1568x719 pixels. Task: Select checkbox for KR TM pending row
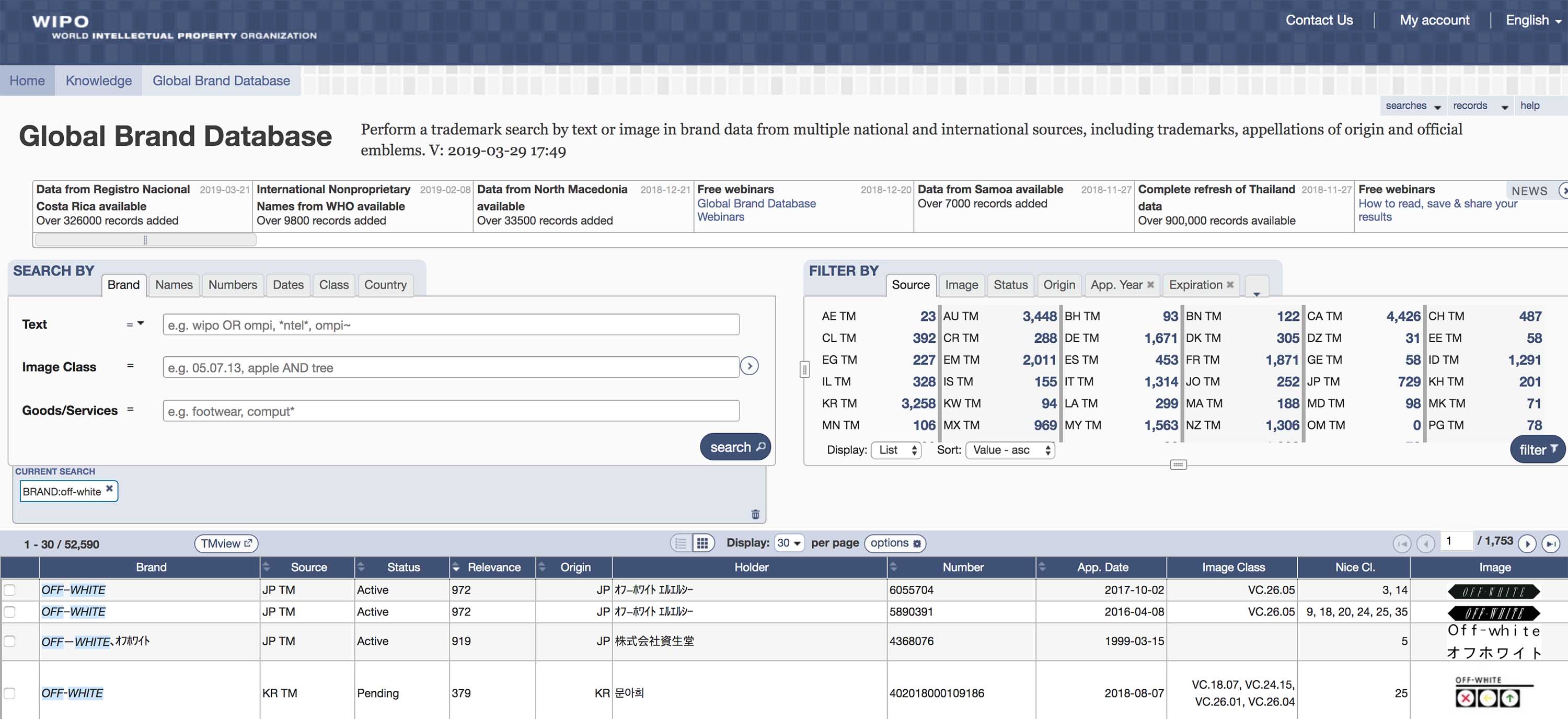pos(10,693)
